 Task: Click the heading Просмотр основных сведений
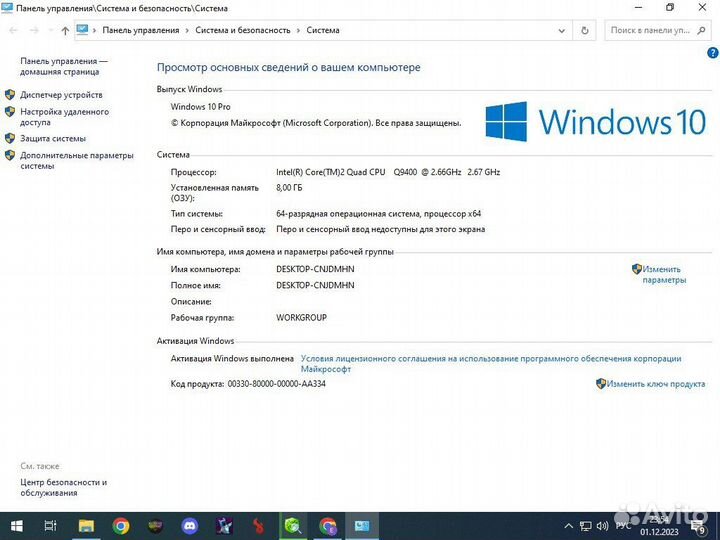288,68
